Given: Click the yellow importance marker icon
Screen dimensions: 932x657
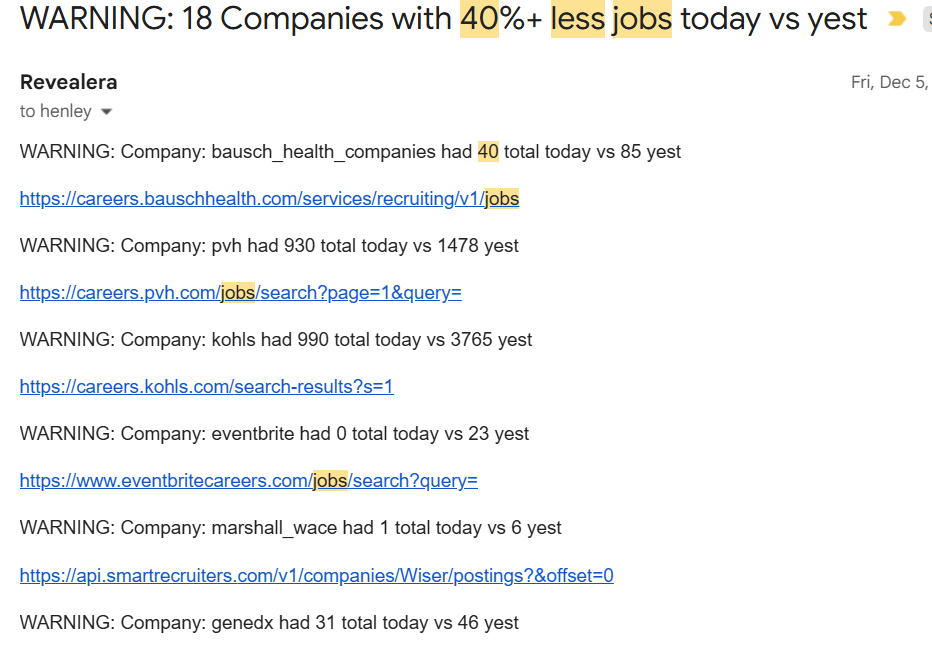Looking at the screenshot, I should [x=897, y=19].
